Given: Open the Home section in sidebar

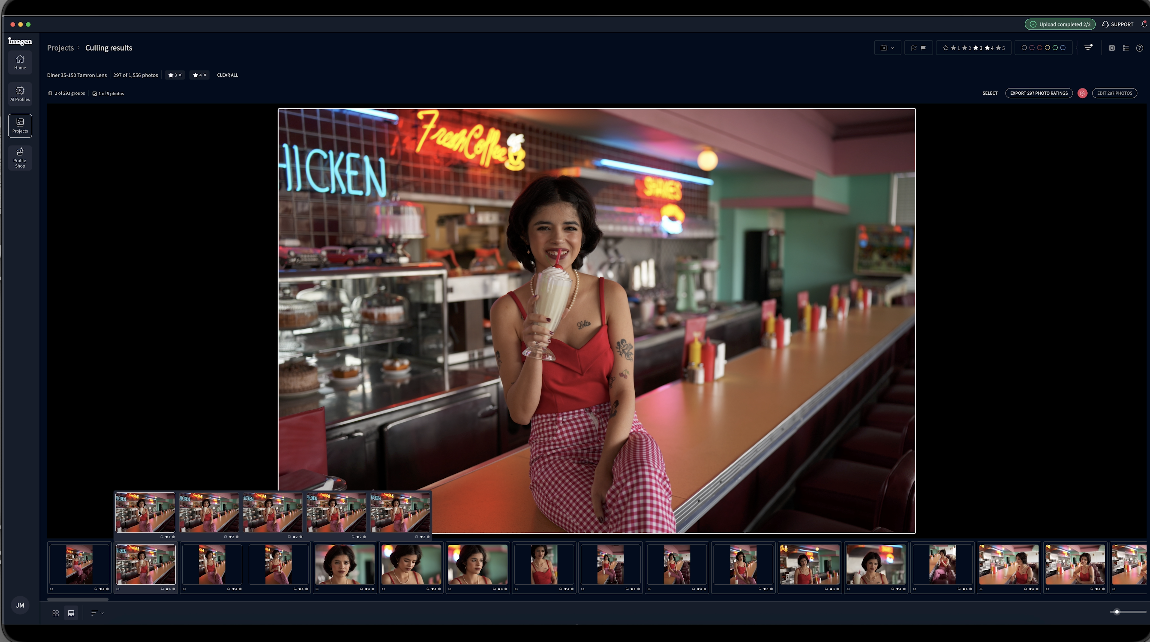Looking at the screenshot, I should [20, 62].
